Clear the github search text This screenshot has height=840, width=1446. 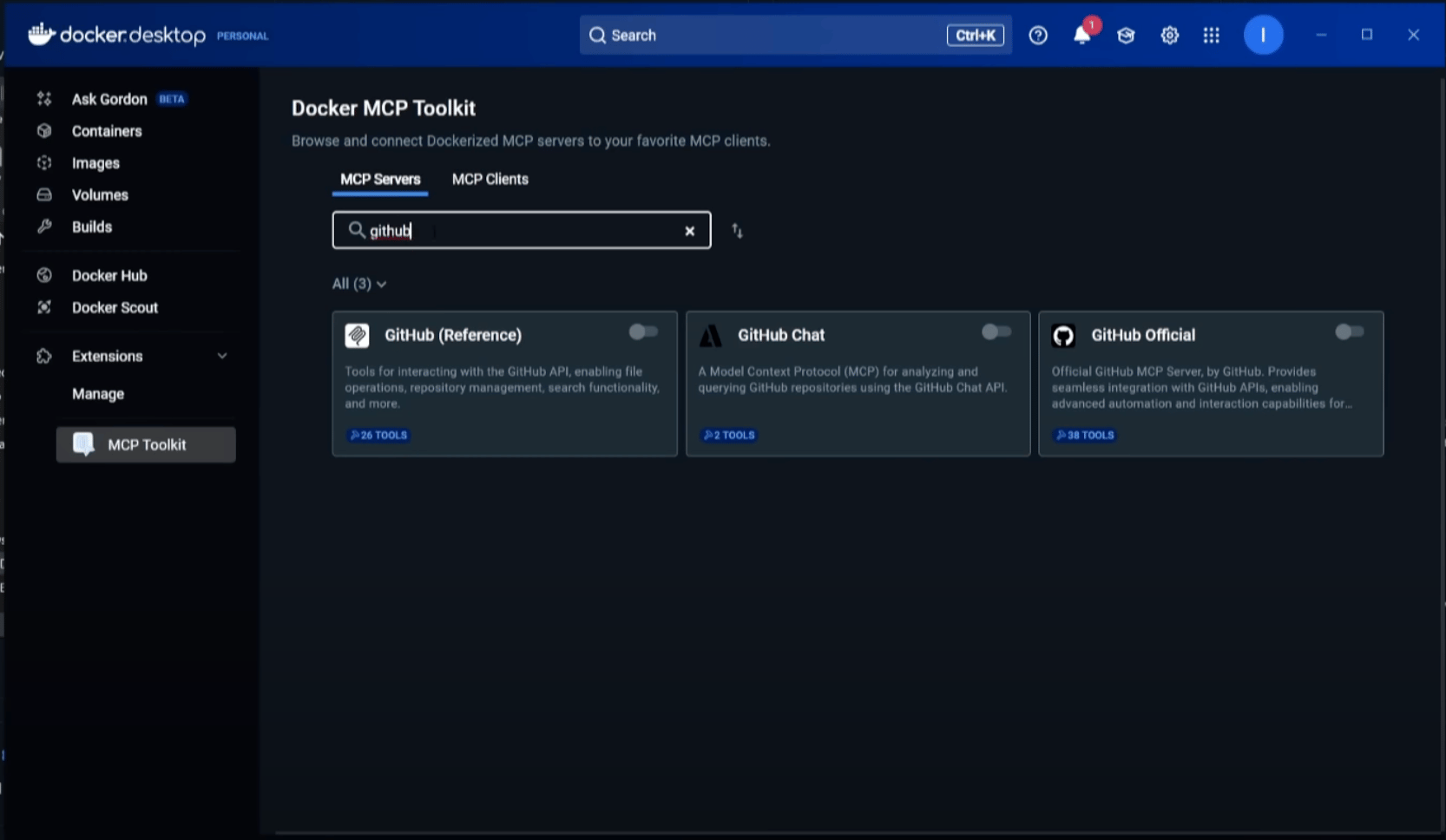tap(690, 231)
